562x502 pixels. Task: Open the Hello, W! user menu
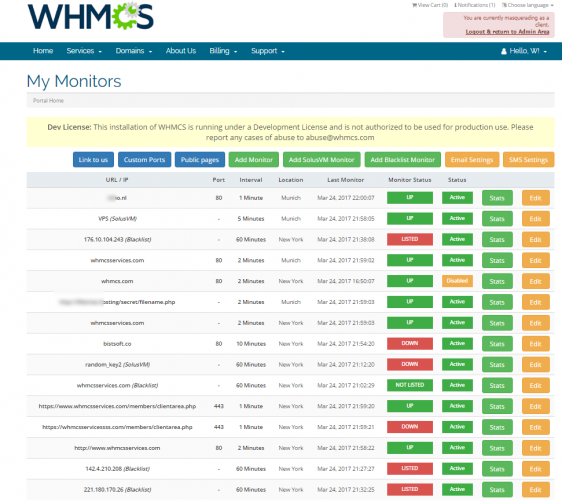point(524,51)
